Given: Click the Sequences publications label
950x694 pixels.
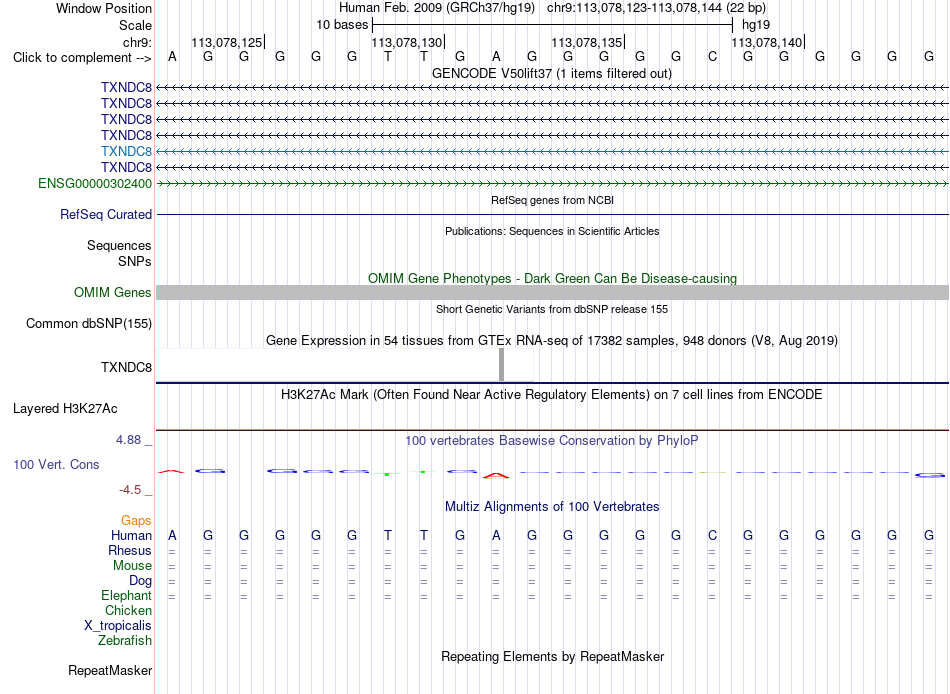Looking at the screenshot, I should pos(119,245).
